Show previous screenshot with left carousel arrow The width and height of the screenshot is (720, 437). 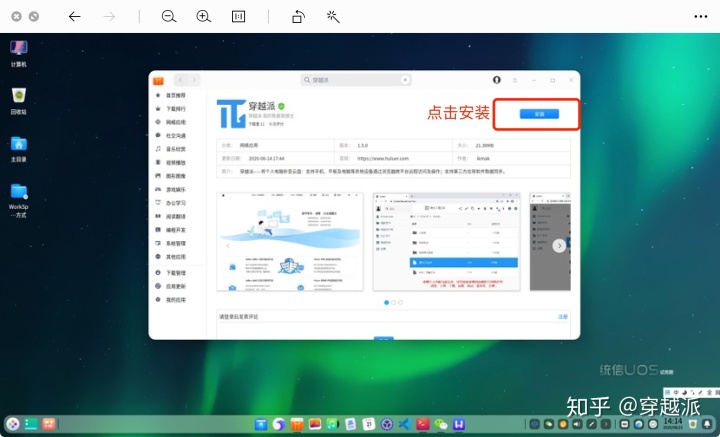[x=228, y=246]
